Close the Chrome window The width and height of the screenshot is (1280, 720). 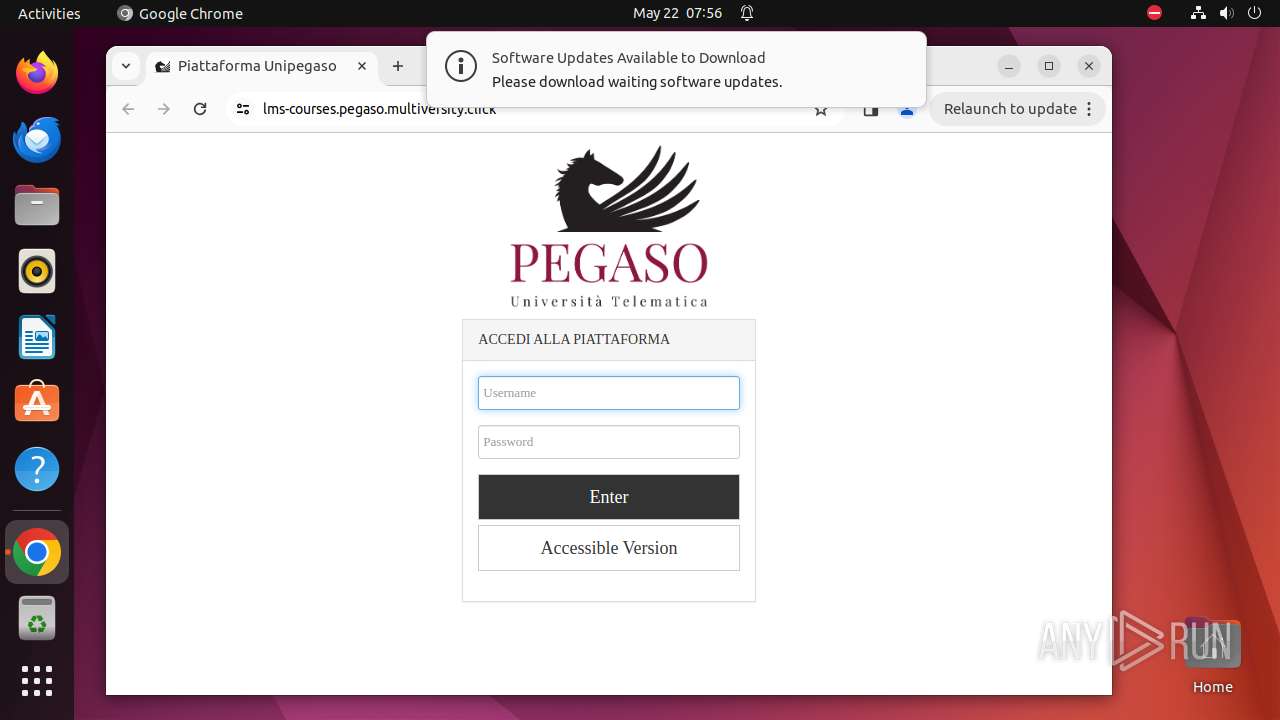pos(1089,66)
